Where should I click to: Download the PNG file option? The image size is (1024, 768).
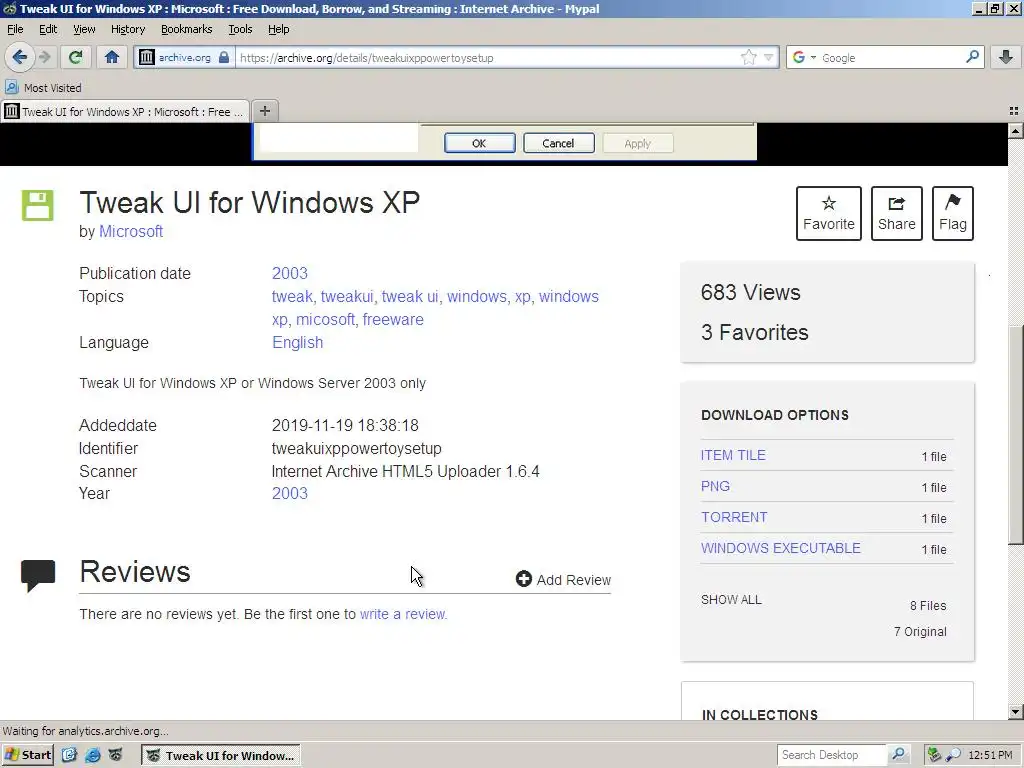point(715,487)
